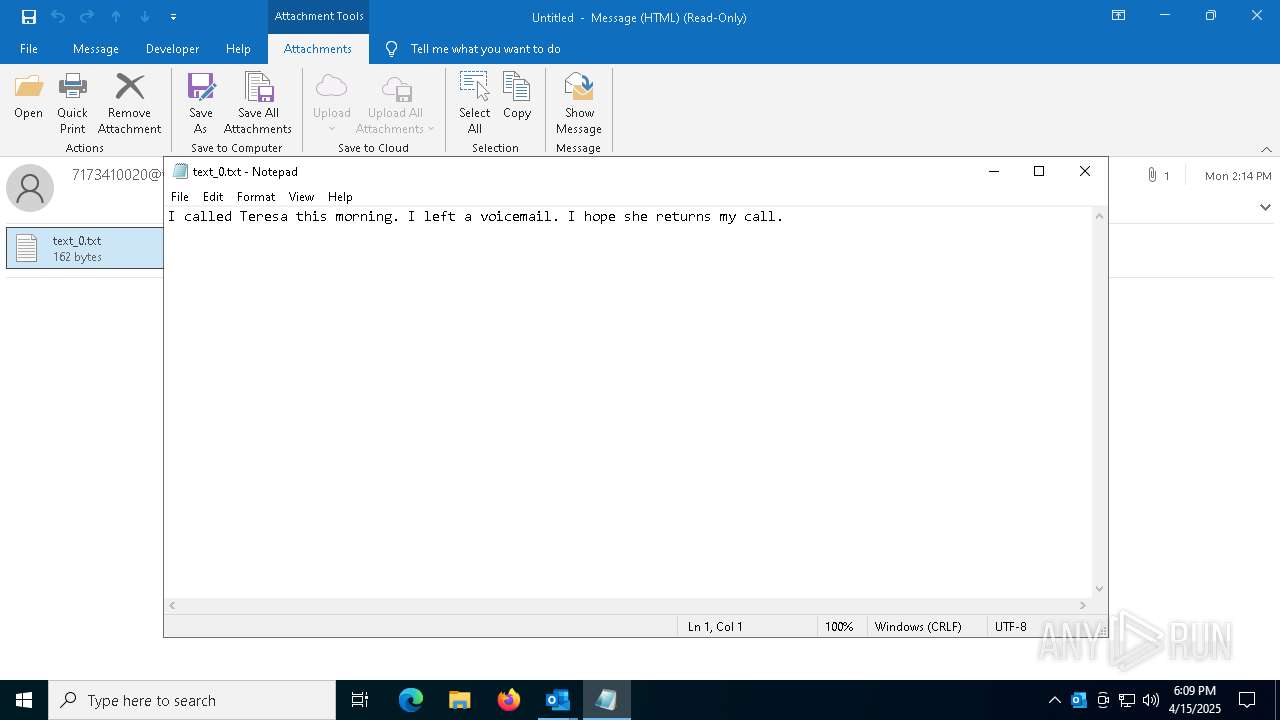Switch to Notepad on the taskbar
The width and height of the screenshot is (1280, 720).
coord(606,700)
